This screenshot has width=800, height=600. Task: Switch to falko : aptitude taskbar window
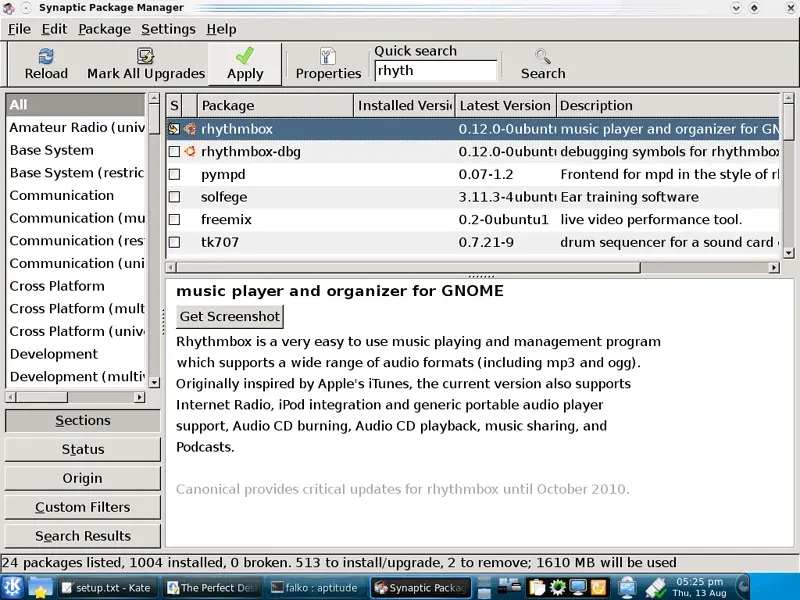316,588
